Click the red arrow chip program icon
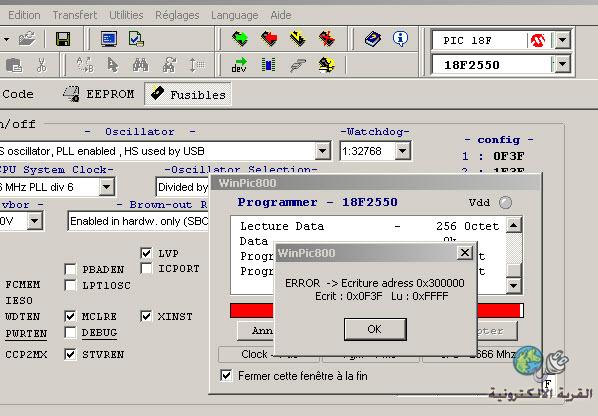This screenshot has width=598, height=416. tap(269, 39)
